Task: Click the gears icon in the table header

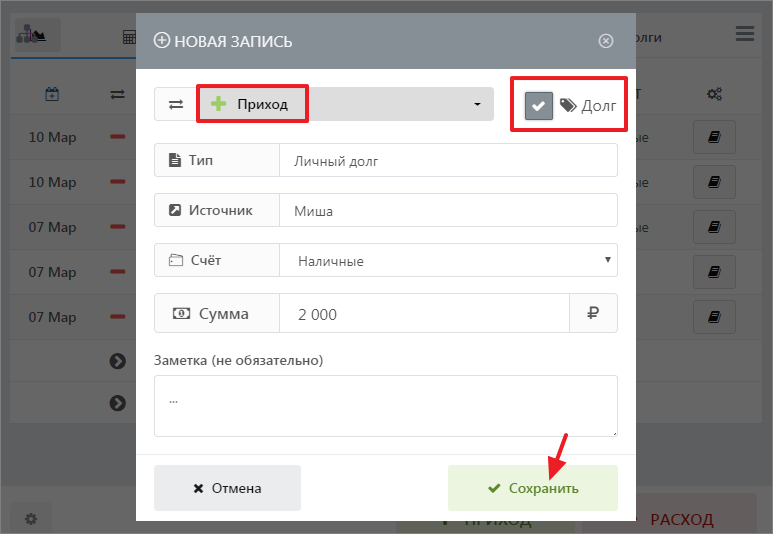Action: click(714, 94)
